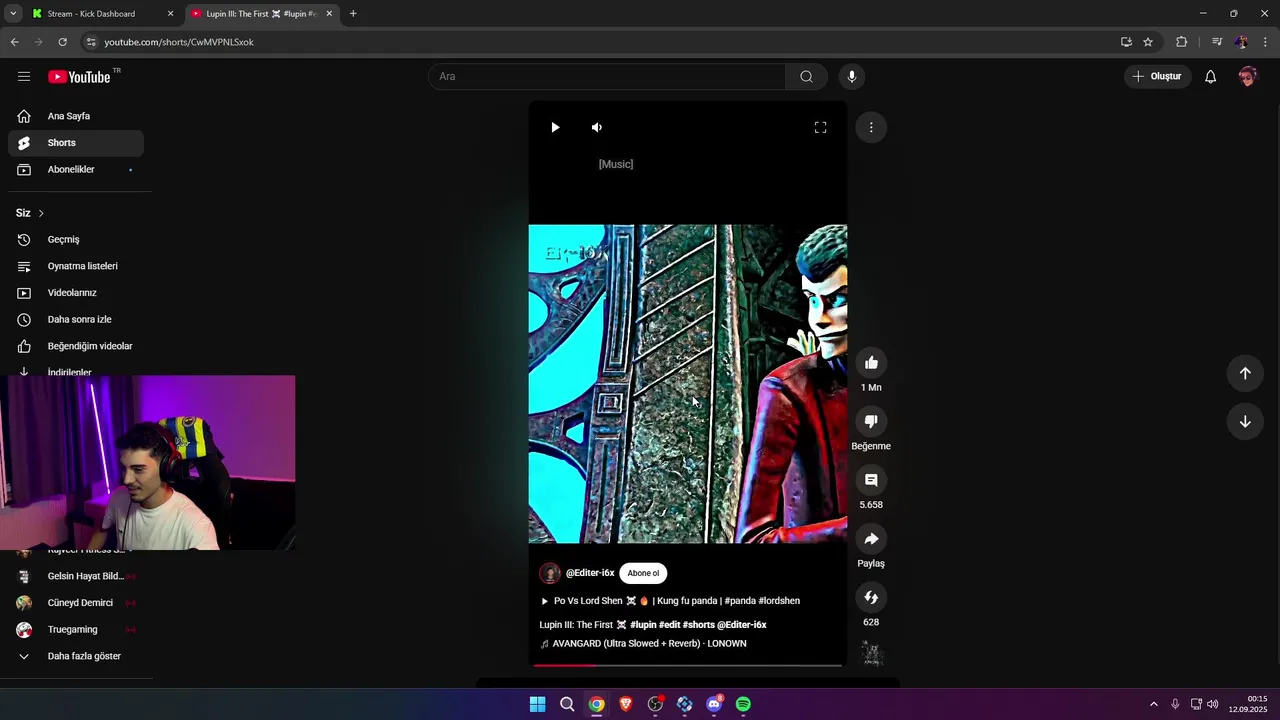The width and height of the screenshot is (1280, 720).
Task: Open the tab search dropdown arrow
Action: pos(13,14)
